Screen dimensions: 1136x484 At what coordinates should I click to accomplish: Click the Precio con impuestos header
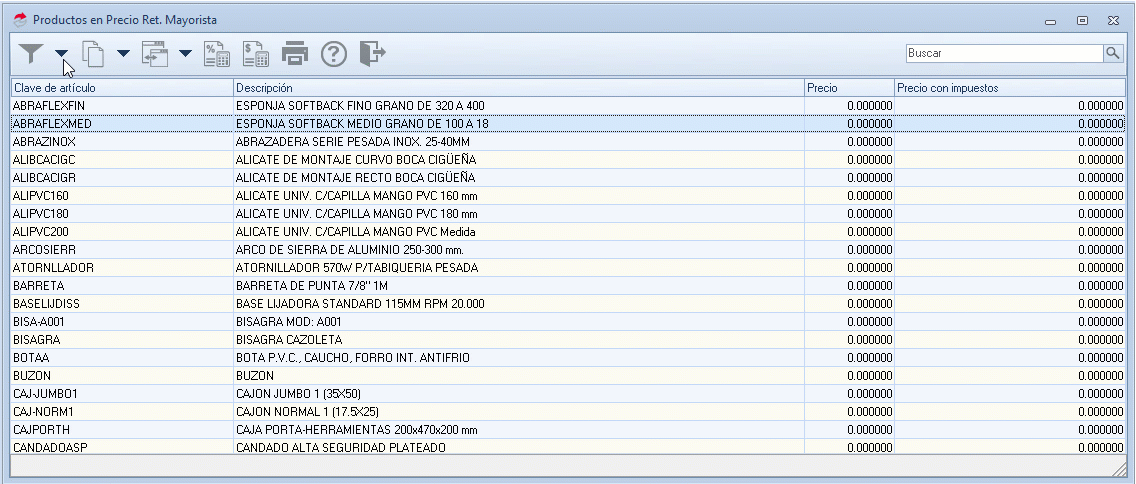click(1009, 88)
